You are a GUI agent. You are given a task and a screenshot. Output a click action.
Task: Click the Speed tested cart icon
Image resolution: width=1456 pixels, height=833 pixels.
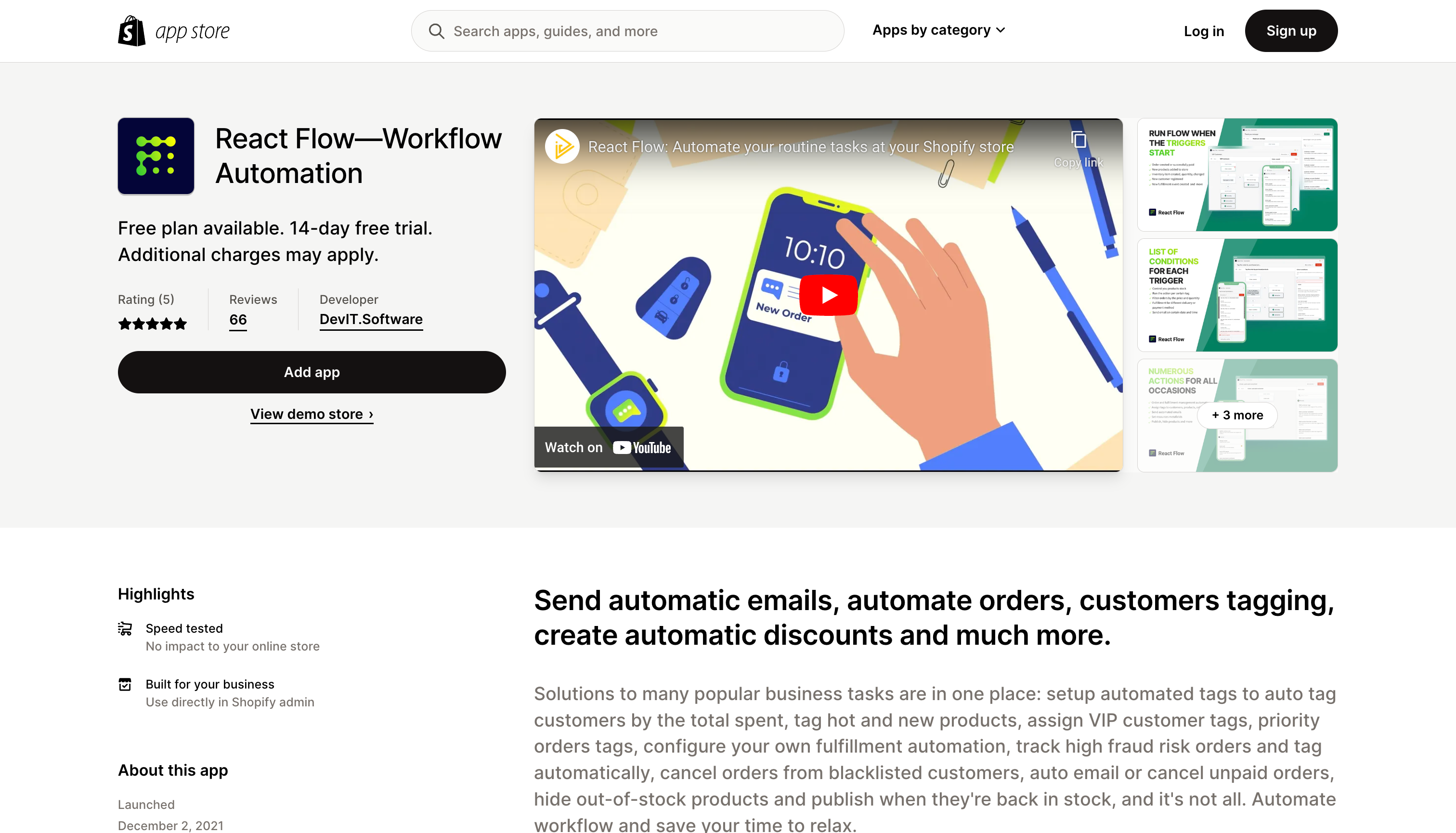[x=125, y=629]
